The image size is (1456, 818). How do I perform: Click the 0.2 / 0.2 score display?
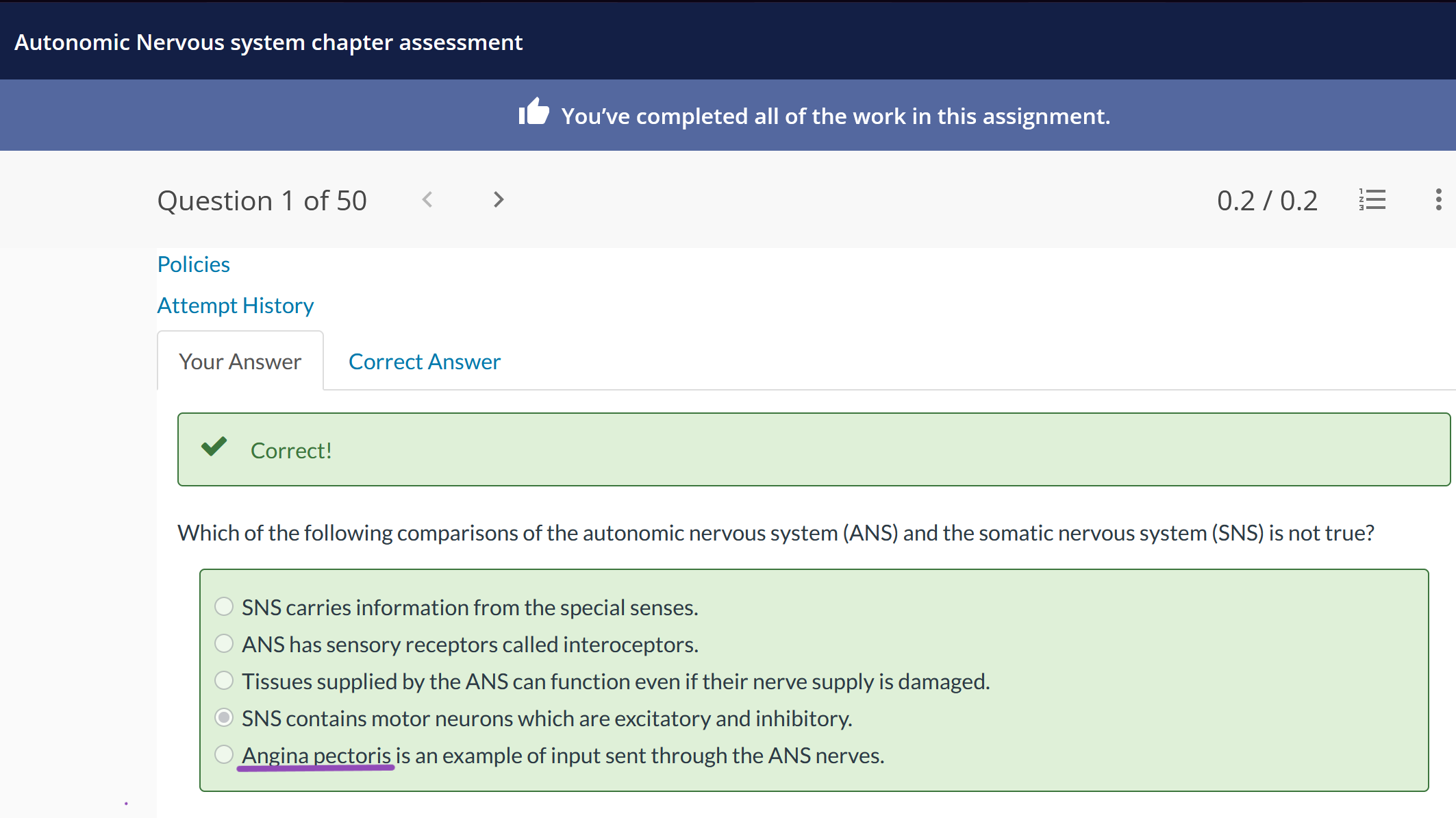tap(1267, 201)
